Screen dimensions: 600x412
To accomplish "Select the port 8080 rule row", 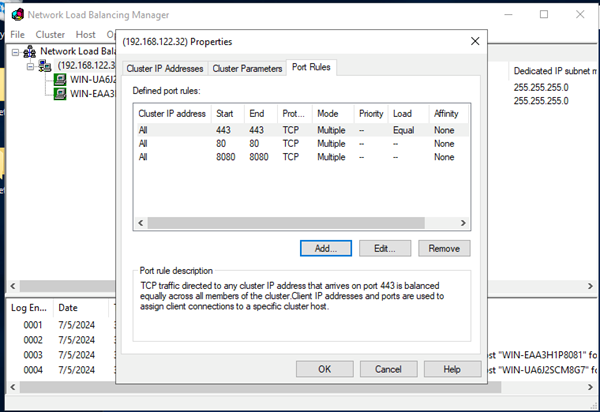I will click(x=302, y=157).
